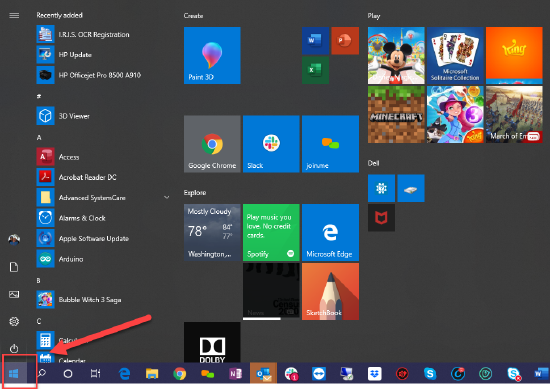Switch to Outlook on the taskbar
Screen dimensions: 550x389
coord(263,374)
